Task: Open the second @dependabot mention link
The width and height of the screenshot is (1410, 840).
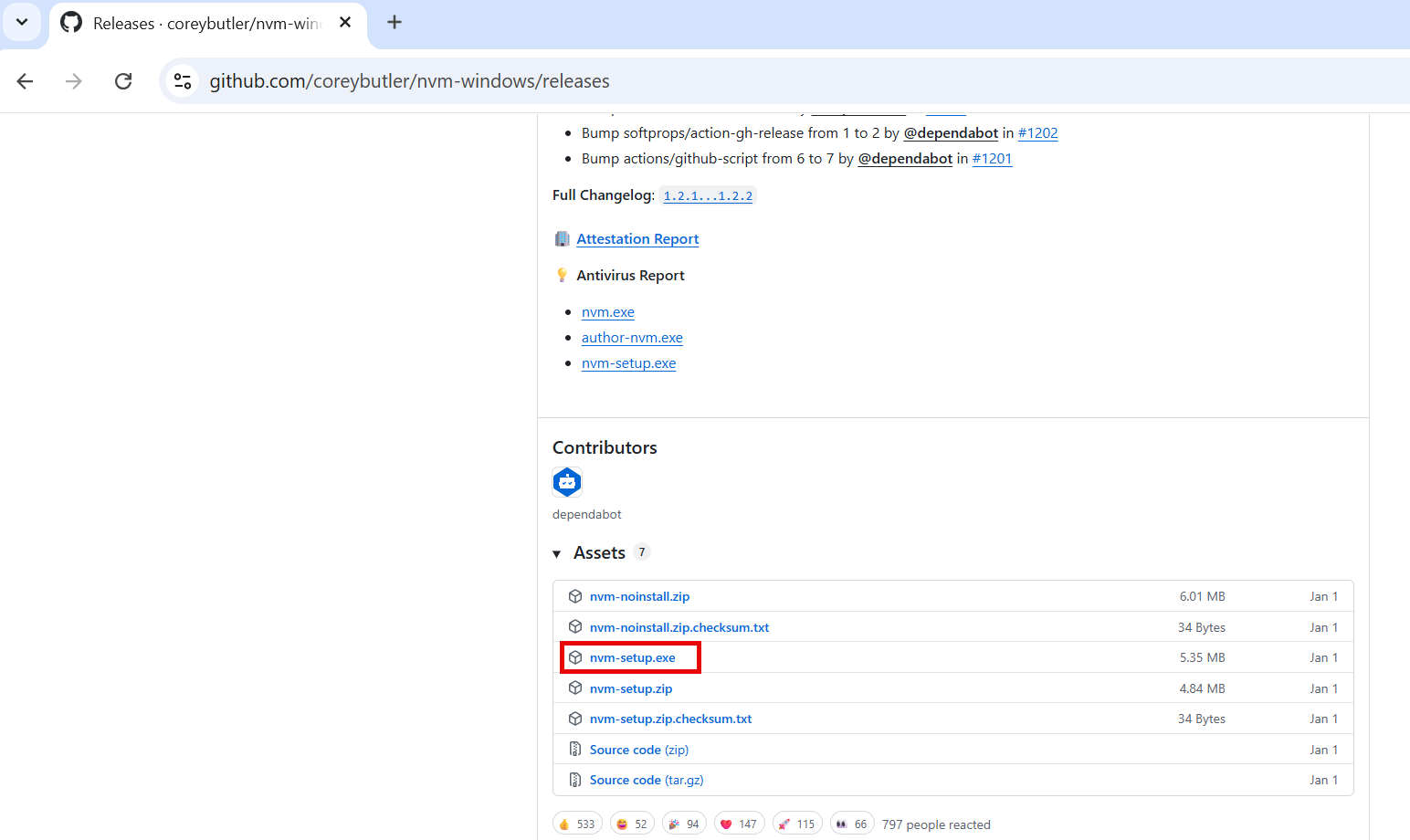Action: click(x=905, y=159)
